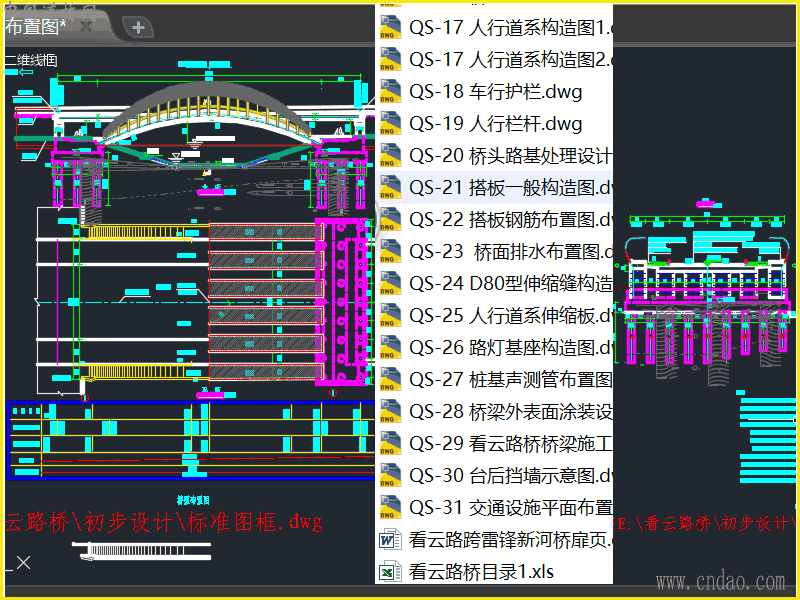Image resolution: width=800 pixels, height=600 pixels.
Task: Select file name QS-24 D80型伸缩缝构造
Action: pyautogui.click(x=511, y=284)
